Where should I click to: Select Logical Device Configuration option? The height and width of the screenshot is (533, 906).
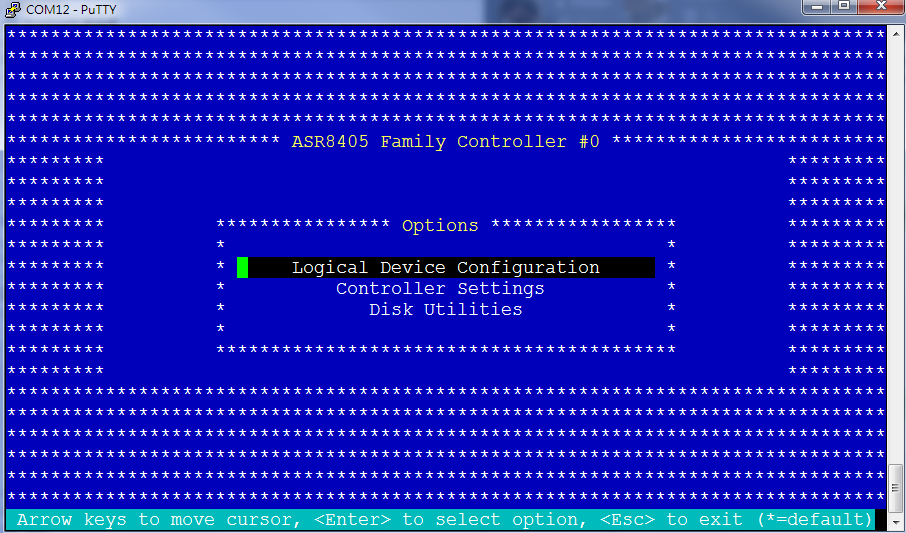[x=445, y=268]
